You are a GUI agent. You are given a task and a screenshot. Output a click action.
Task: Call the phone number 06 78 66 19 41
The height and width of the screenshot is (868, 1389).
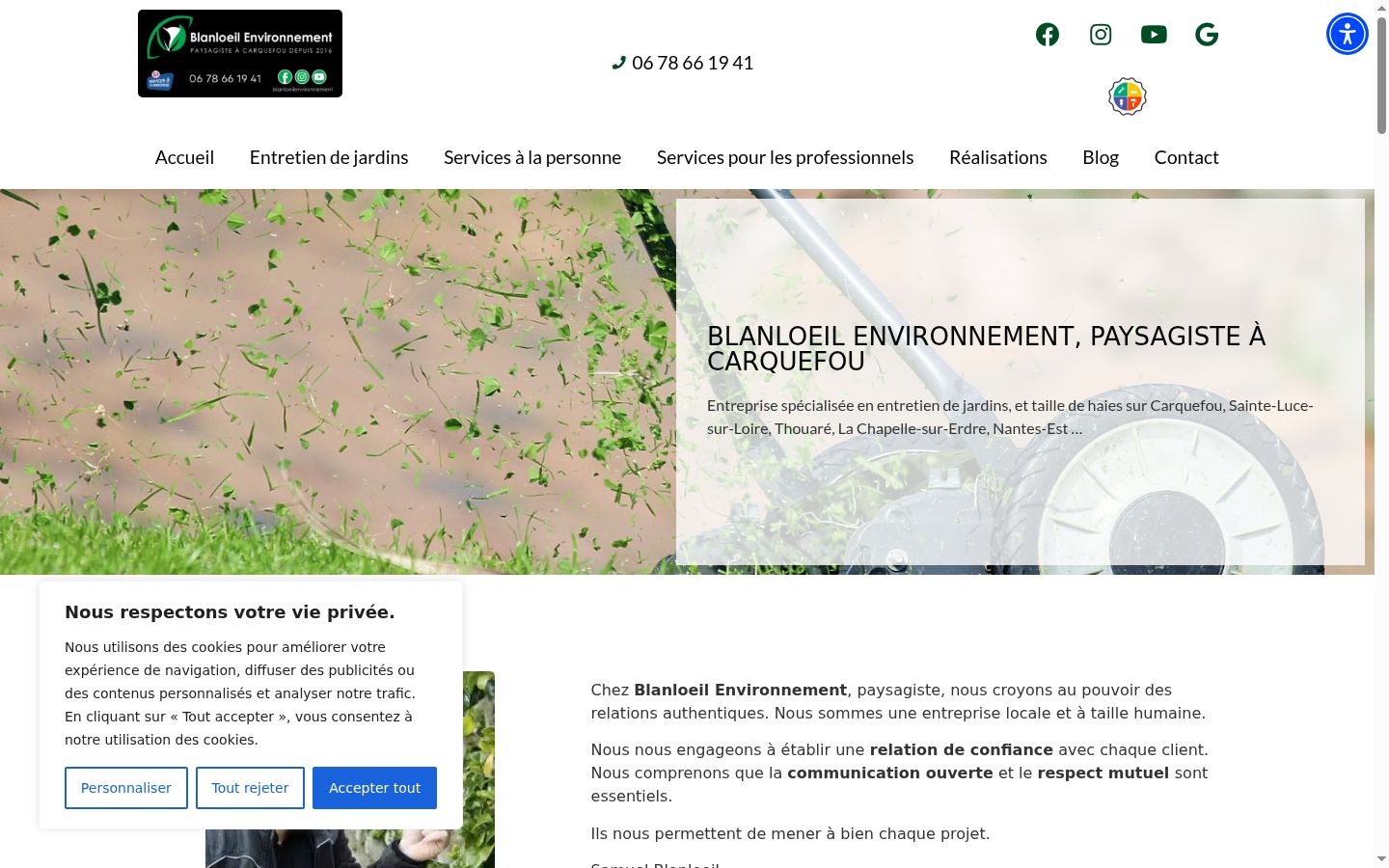683,63
